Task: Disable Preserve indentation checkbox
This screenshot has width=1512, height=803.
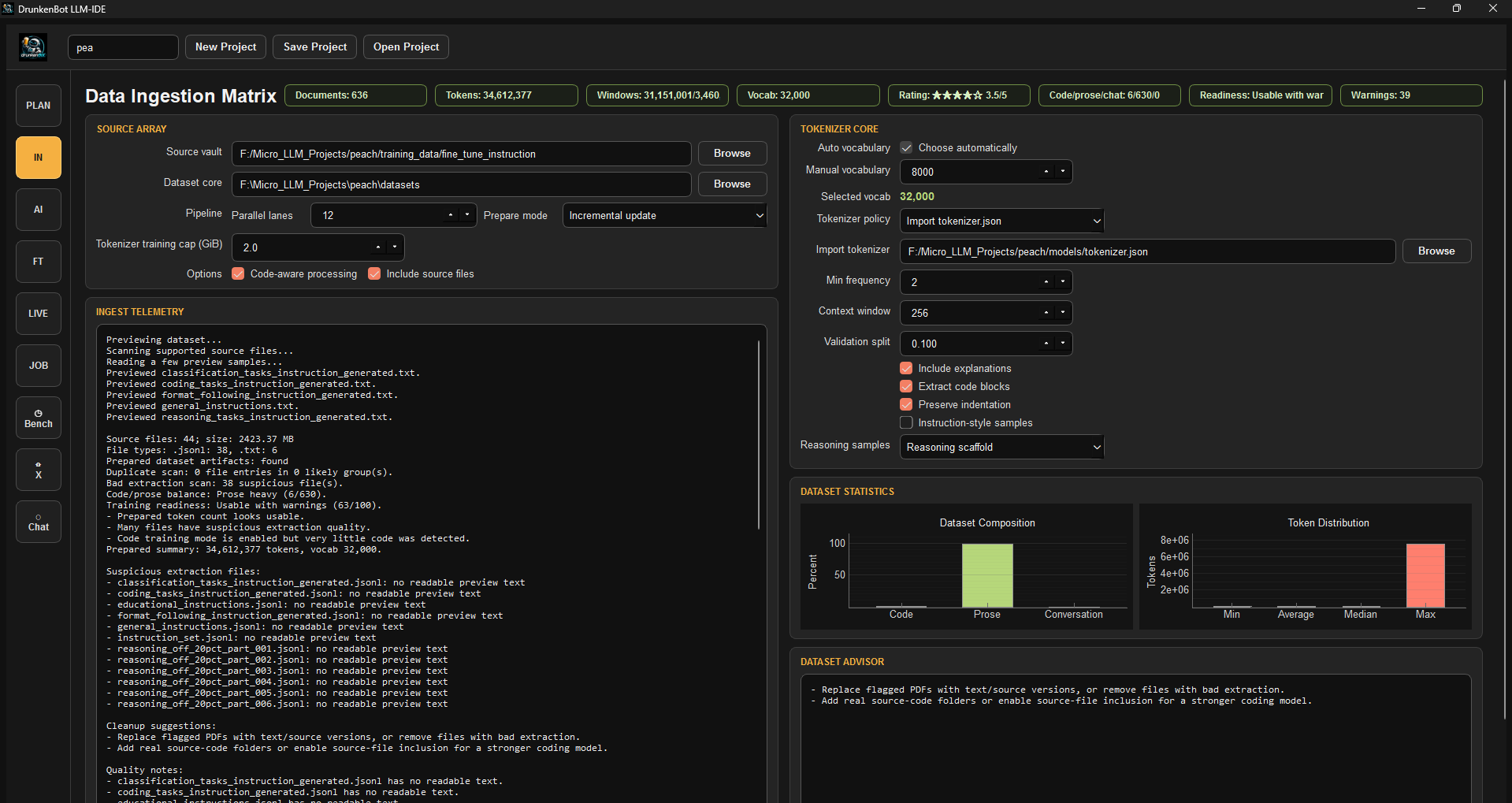Action: (906, 405)
